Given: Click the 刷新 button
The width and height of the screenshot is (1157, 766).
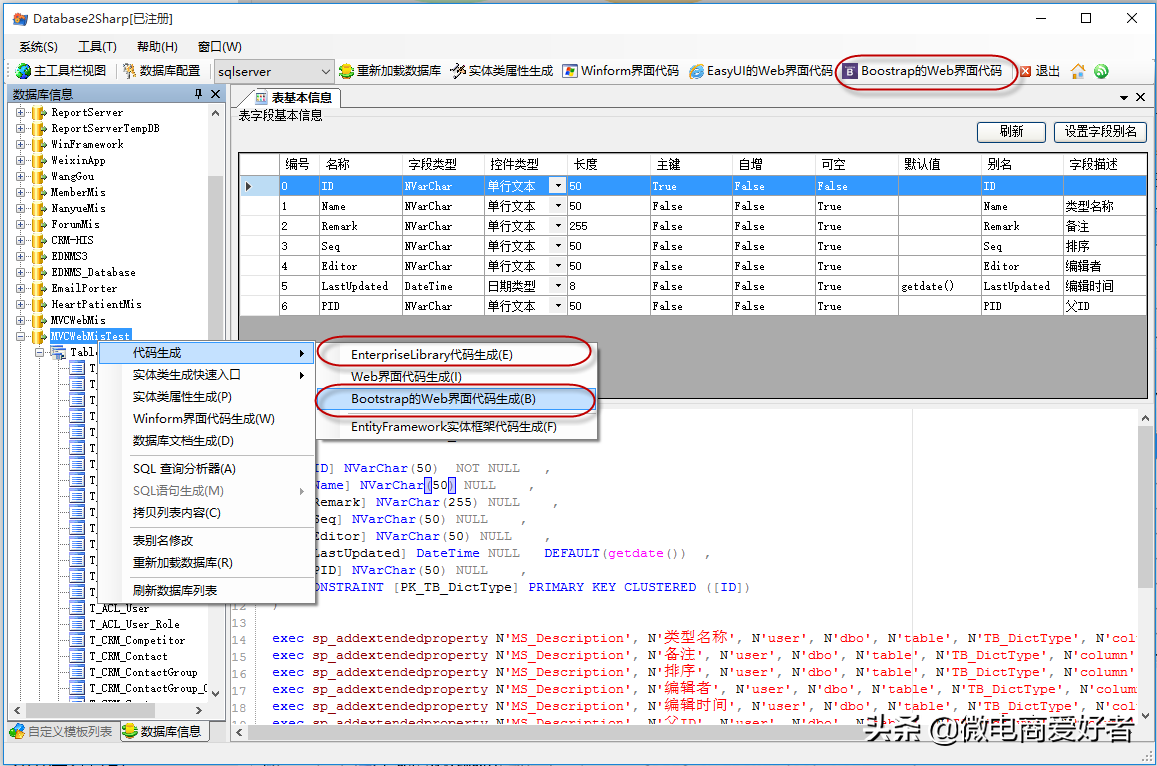Looking at the screenshot, I should point(1011,131).
